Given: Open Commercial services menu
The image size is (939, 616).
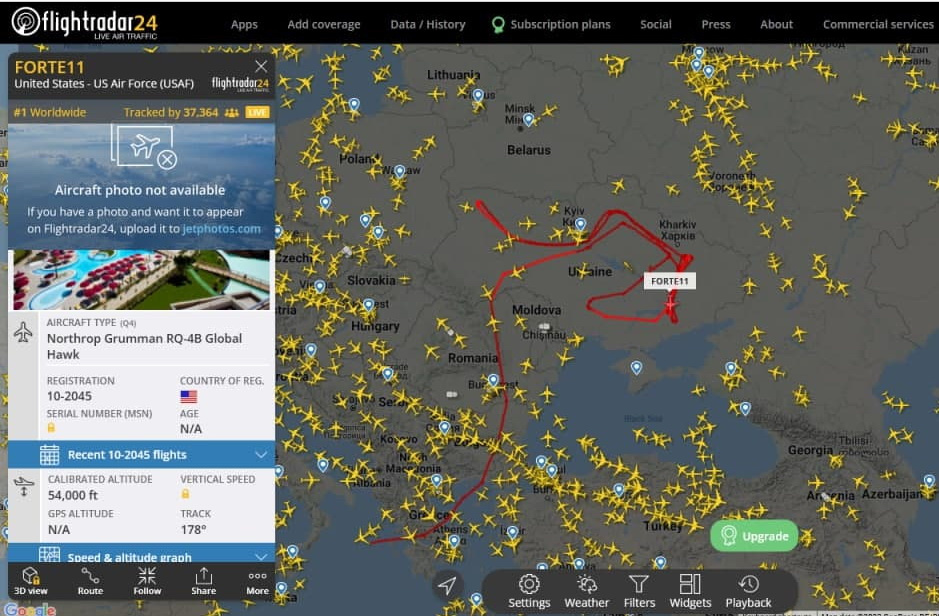Looking at the screenshot, I should pyautogui.click(x=877, y=25).
